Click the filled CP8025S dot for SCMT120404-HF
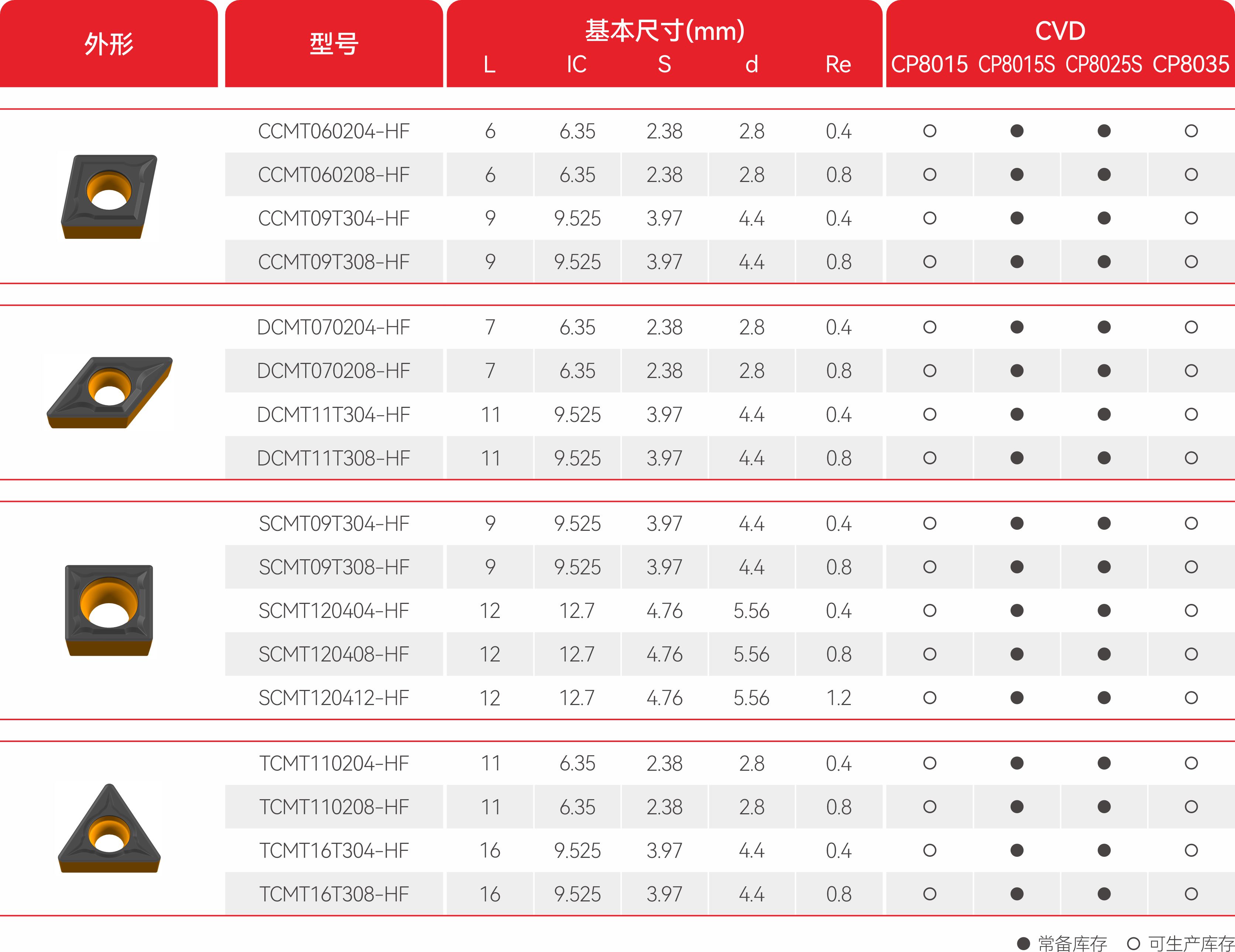Viewport: 1235px width, 952px height. pyautogui.click(x=1104, y=610)
